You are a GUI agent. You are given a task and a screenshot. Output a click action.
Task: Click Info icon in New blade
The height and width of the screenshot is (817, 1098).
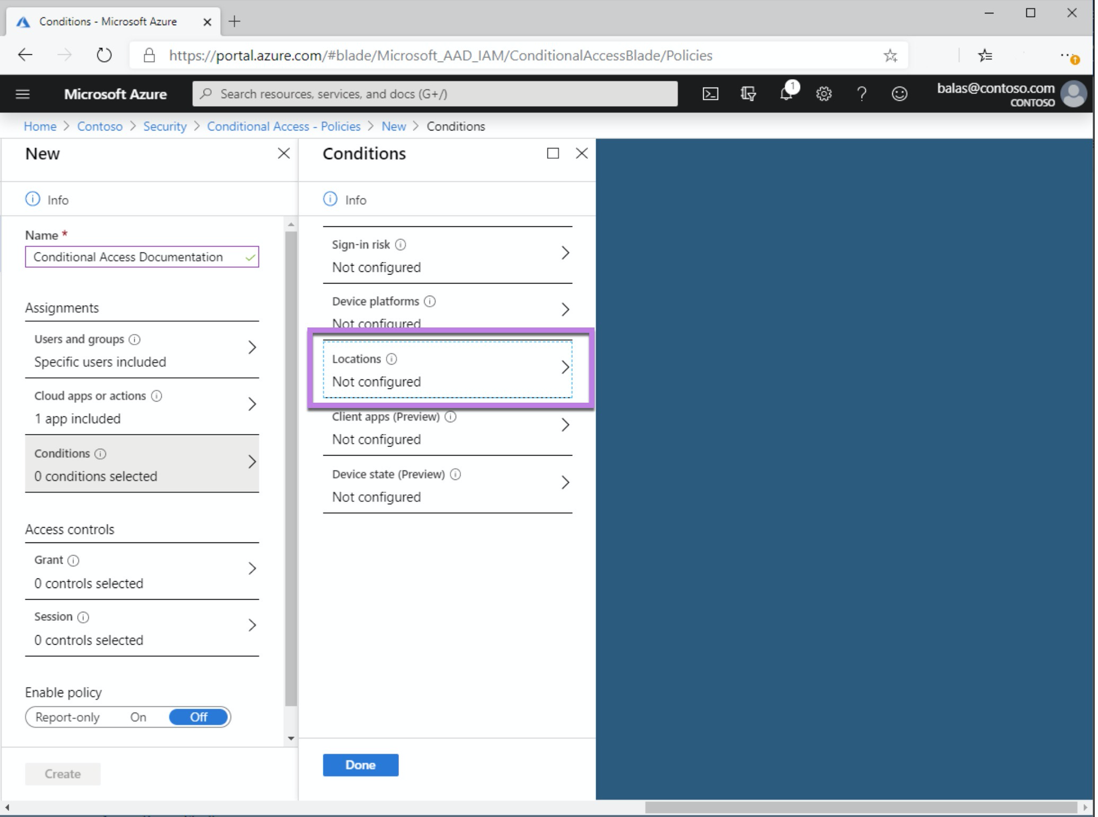pyautogui.click(x=33, y=200)
